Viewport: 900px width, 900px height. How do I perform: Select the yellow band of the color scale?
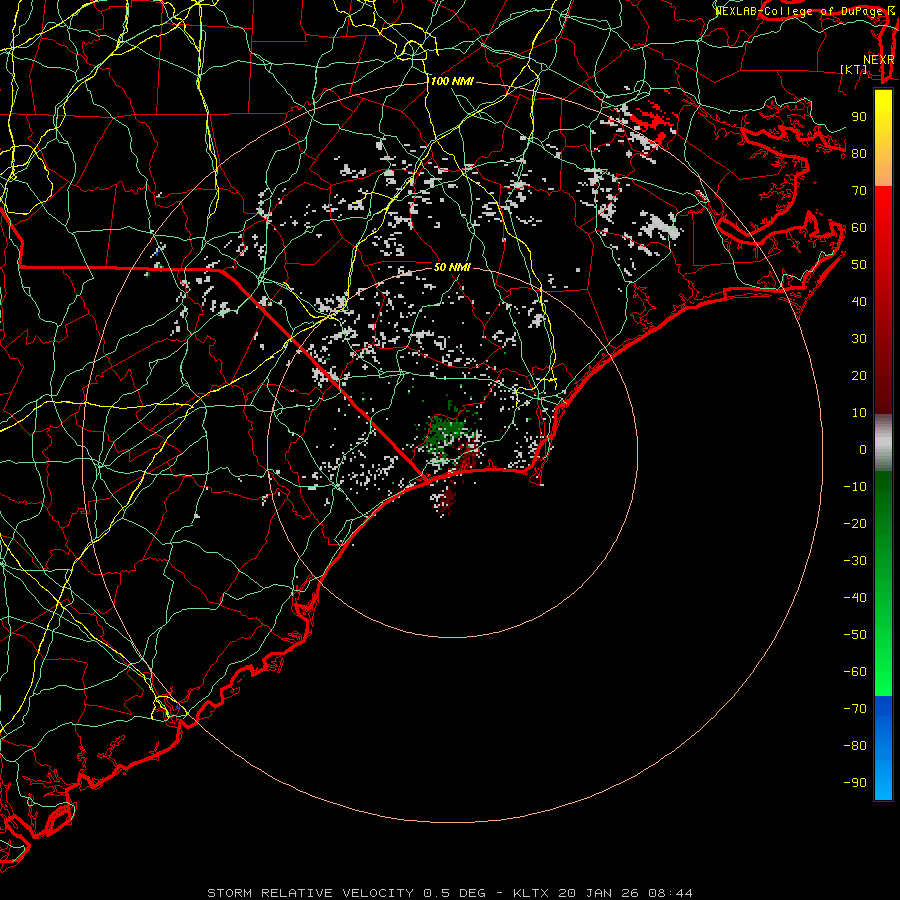point(883,138)
